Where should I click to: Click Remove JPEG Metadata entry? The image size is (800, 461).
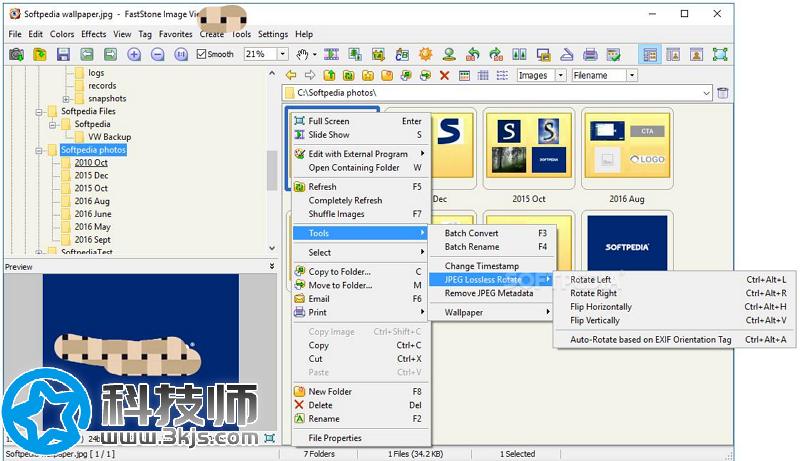tap(492, 293)
